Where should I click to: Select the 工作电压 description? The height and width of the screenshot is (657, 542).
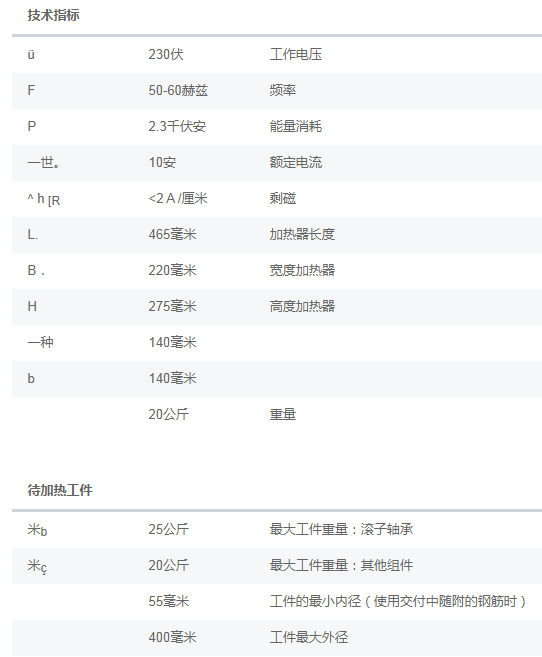coord(296,54)
